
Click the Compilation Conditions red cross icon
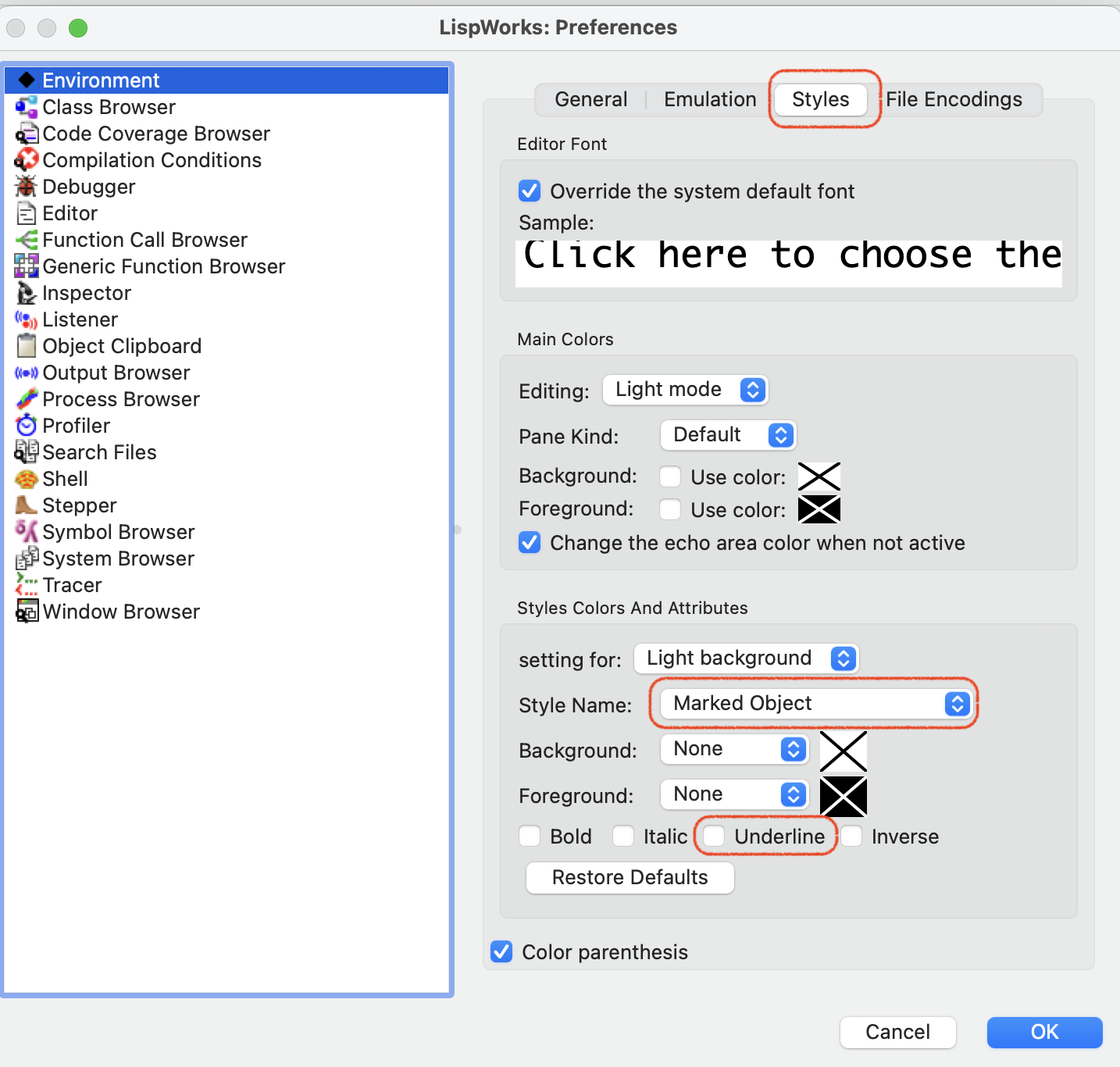click(27, 159)
